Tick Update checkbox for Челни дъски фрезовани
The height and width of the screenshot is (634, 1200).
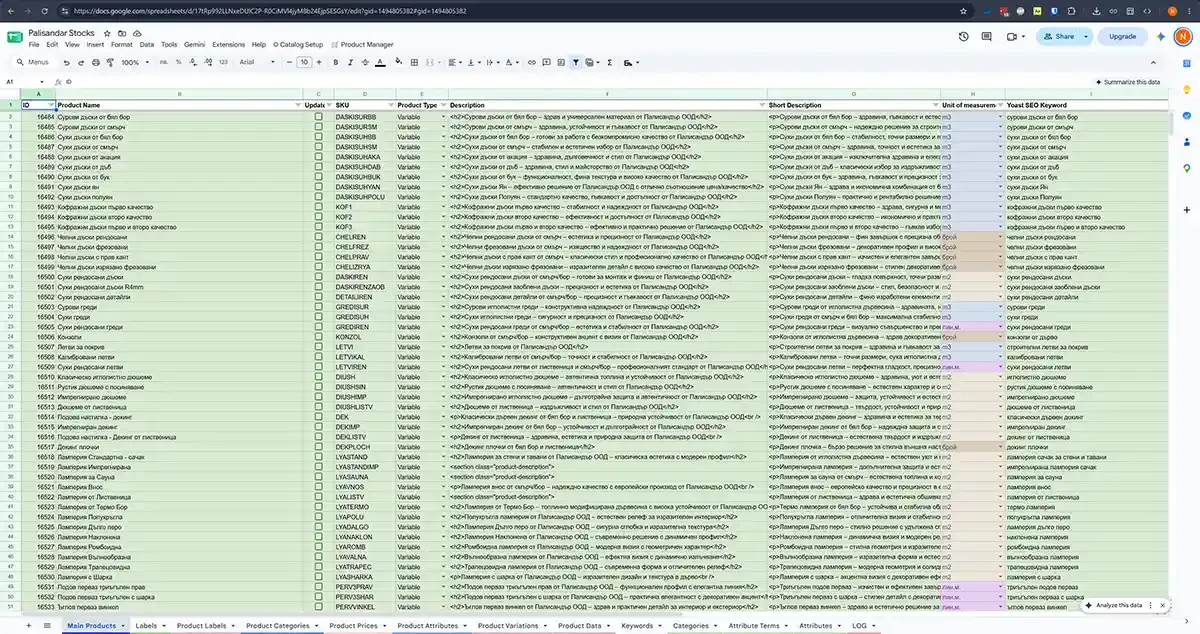(x=319, y=246)
